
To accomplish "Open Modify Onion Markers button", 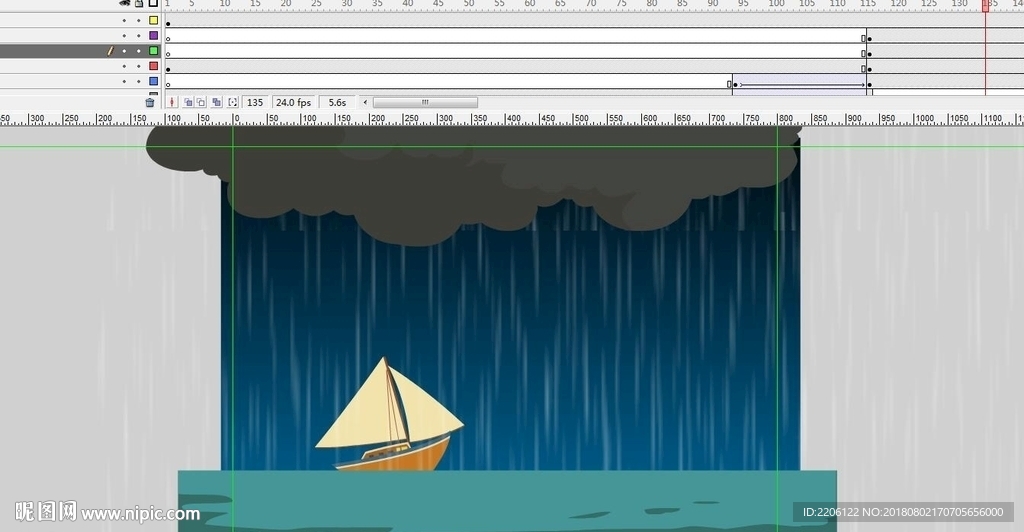I will [x=232, y=102].
